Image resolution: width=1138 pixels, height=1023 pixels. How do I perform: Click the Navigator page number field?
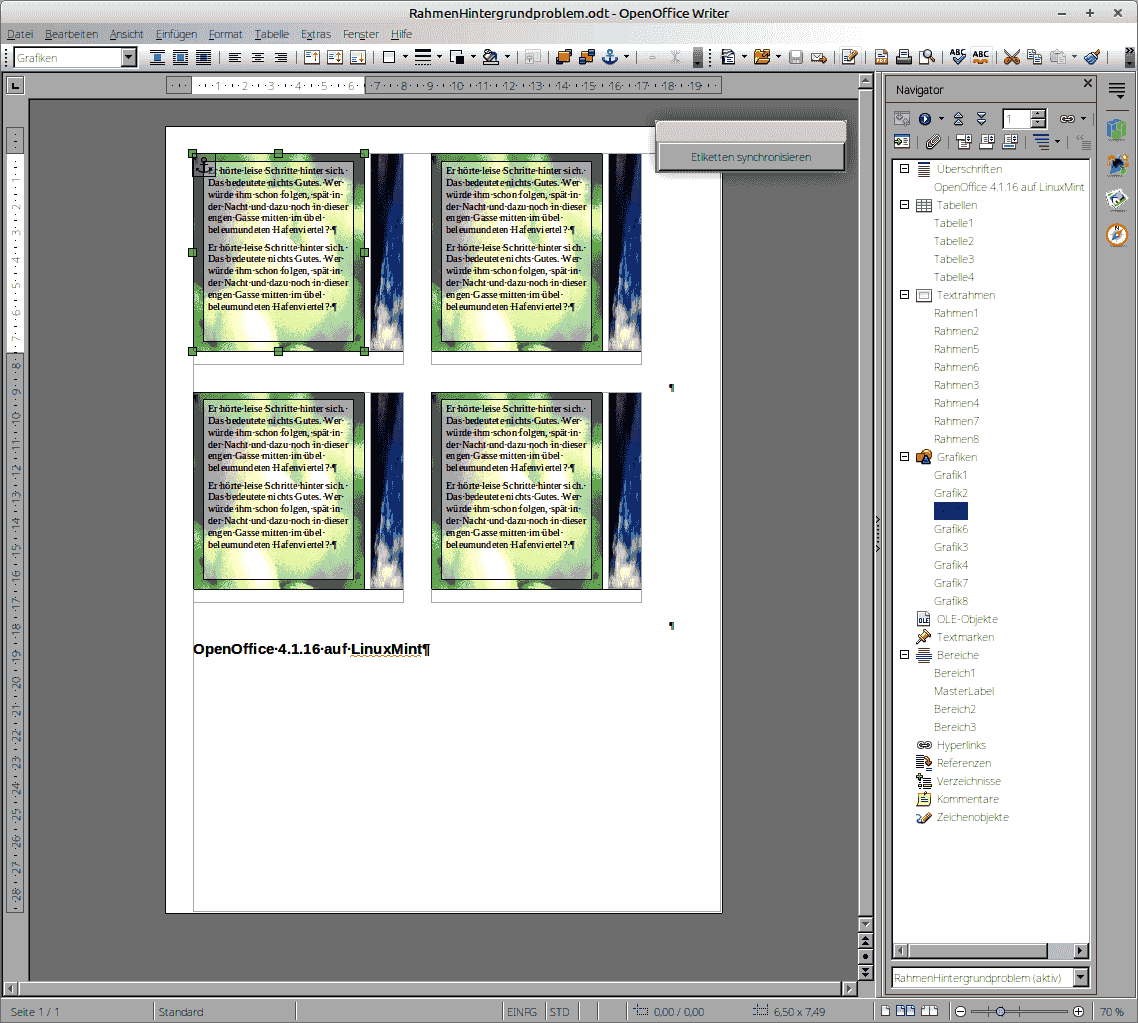[x=1017, y=118]
